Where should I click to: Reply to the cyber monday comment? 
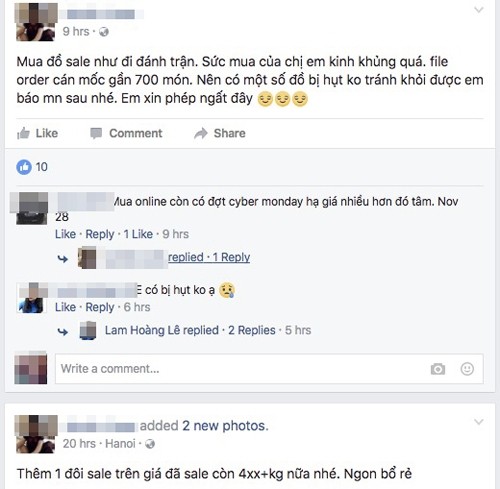[100, 234]
